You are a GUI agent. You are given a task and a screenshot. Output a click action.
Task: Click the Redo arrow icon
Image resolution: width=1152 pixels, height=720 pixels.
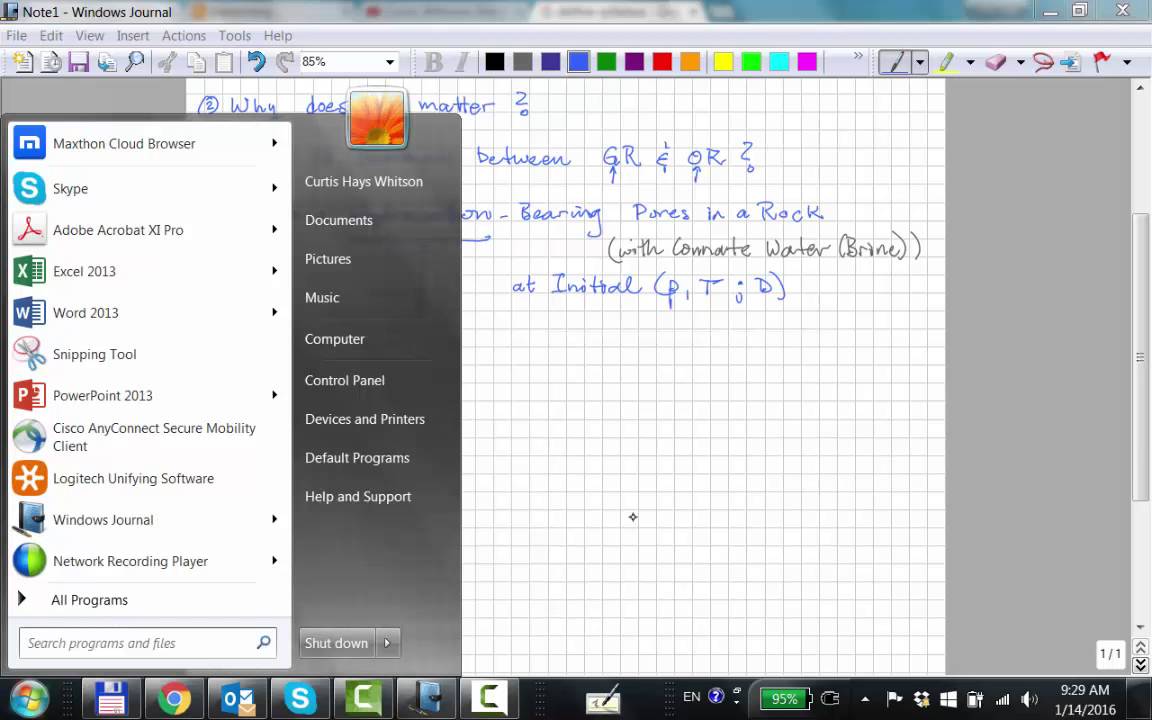coord(284,62)
